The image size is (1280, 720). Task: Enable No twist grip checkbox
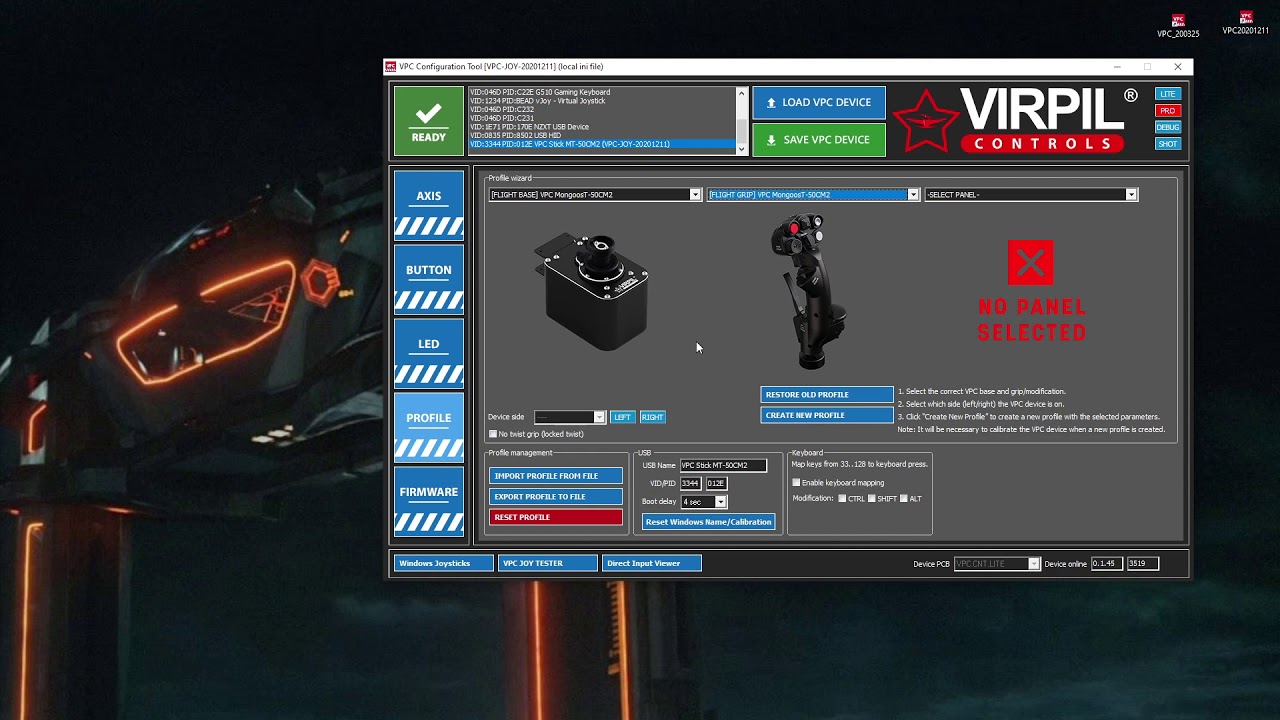[x=493, y=434]
